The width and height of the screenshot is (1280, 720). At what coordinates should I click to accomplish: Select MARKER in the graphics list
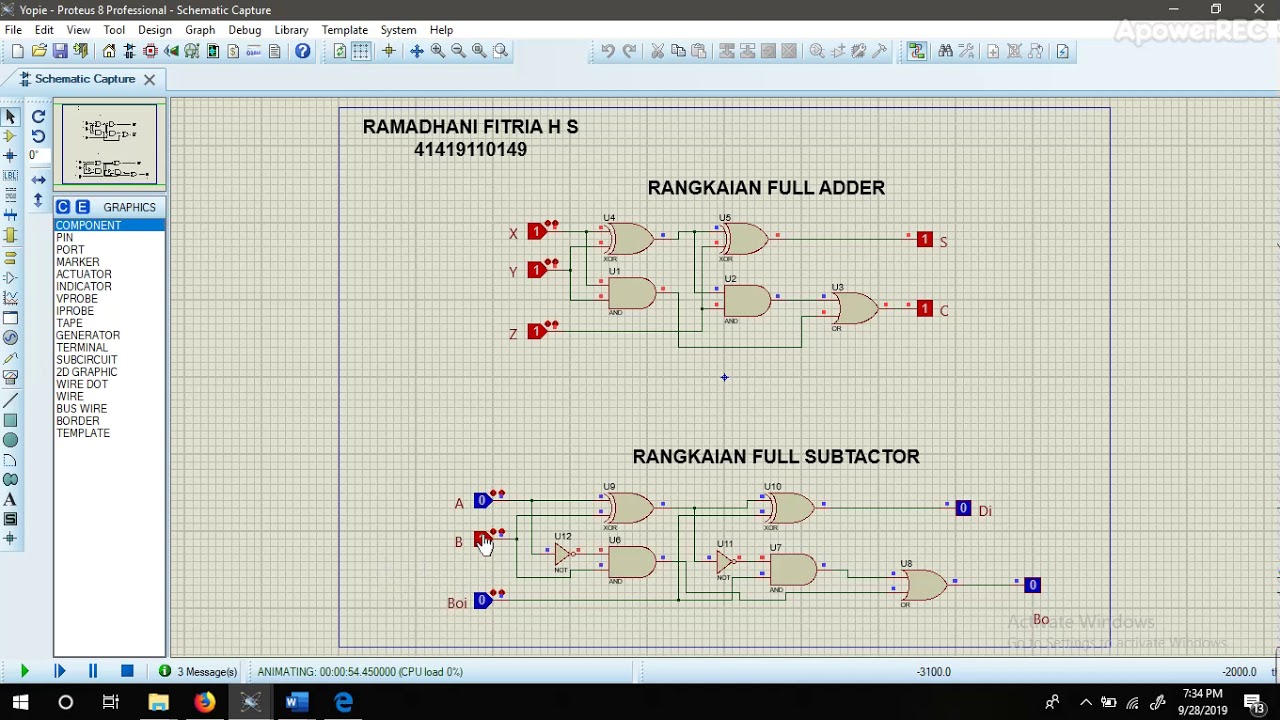(109, 262)
